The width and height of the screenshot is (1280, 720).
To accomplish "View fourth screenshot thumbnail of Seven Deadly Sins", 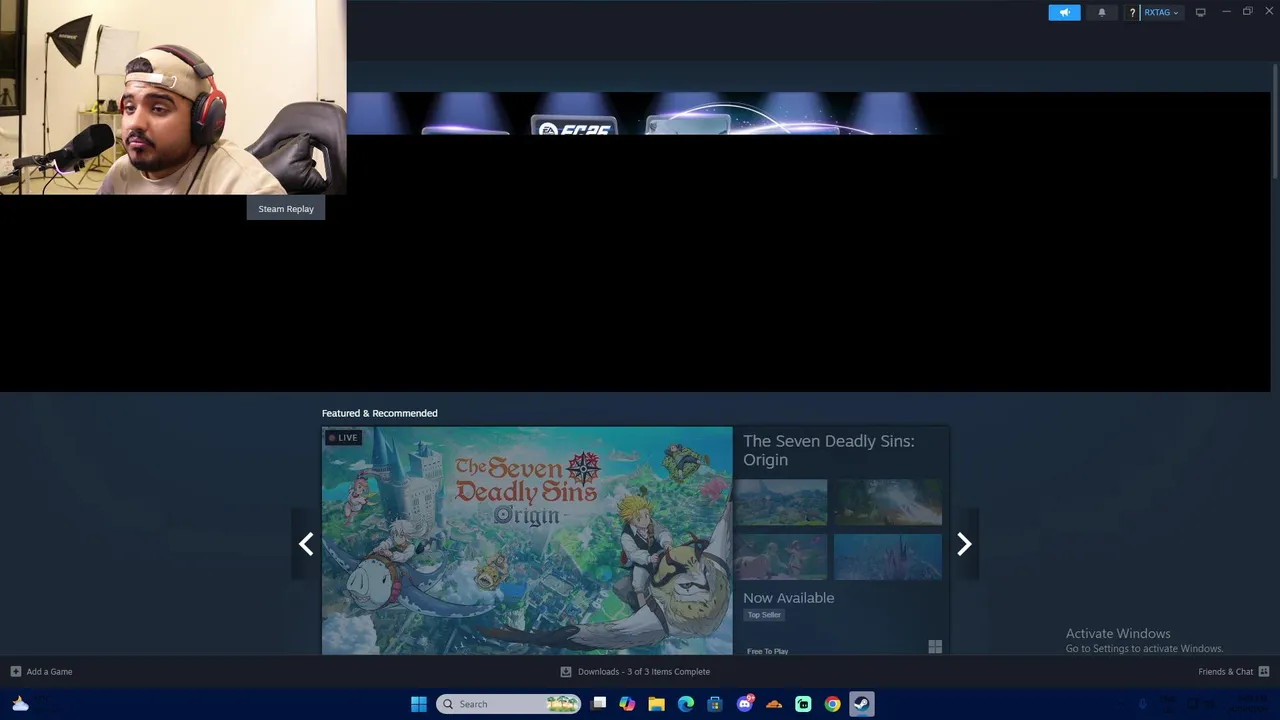I will (888, 556).
